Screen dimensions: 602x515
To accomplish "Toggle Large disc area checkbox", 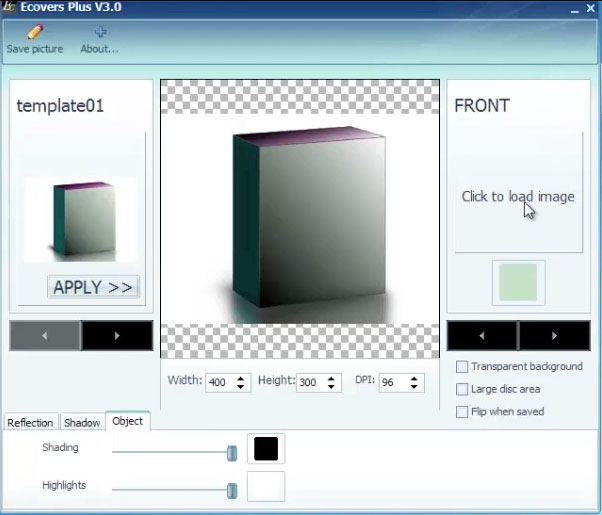I will [462, 389].
